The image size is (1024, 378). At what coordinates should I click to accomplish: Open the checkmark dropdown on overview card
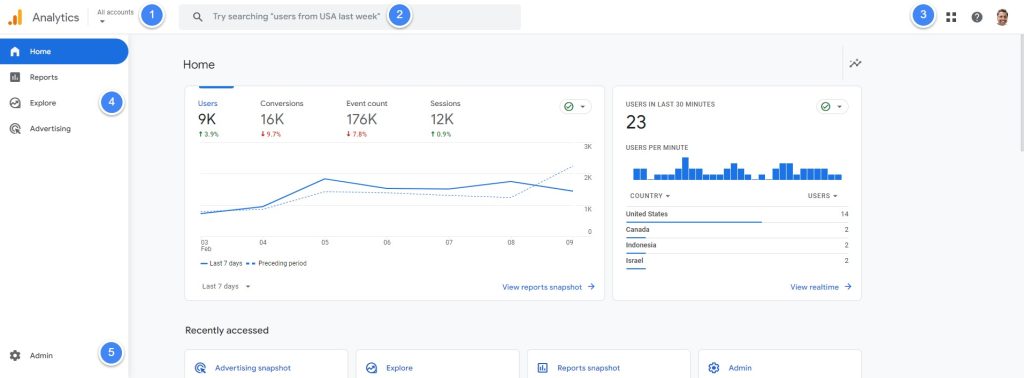tap(575, 106)
